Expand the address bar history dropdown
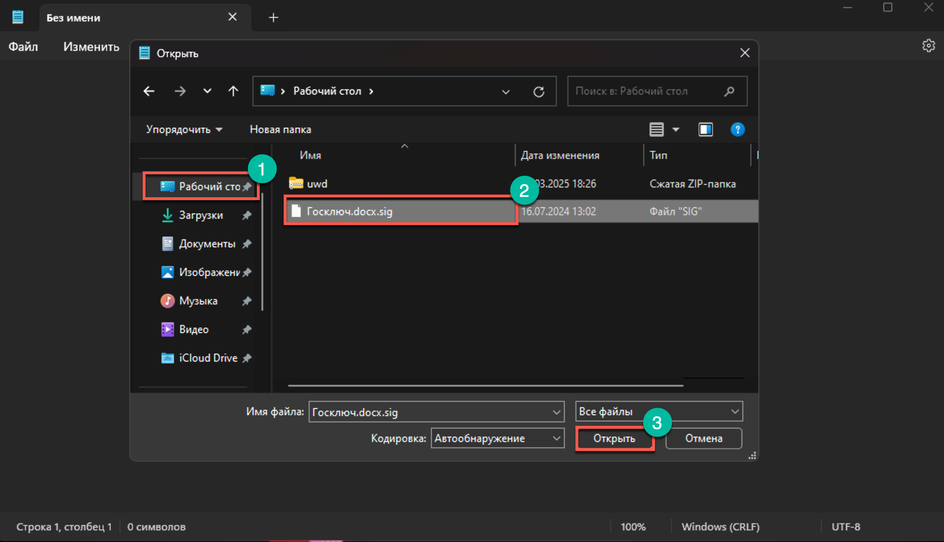This screenshot has height=542, width=944. coord(506,92)
